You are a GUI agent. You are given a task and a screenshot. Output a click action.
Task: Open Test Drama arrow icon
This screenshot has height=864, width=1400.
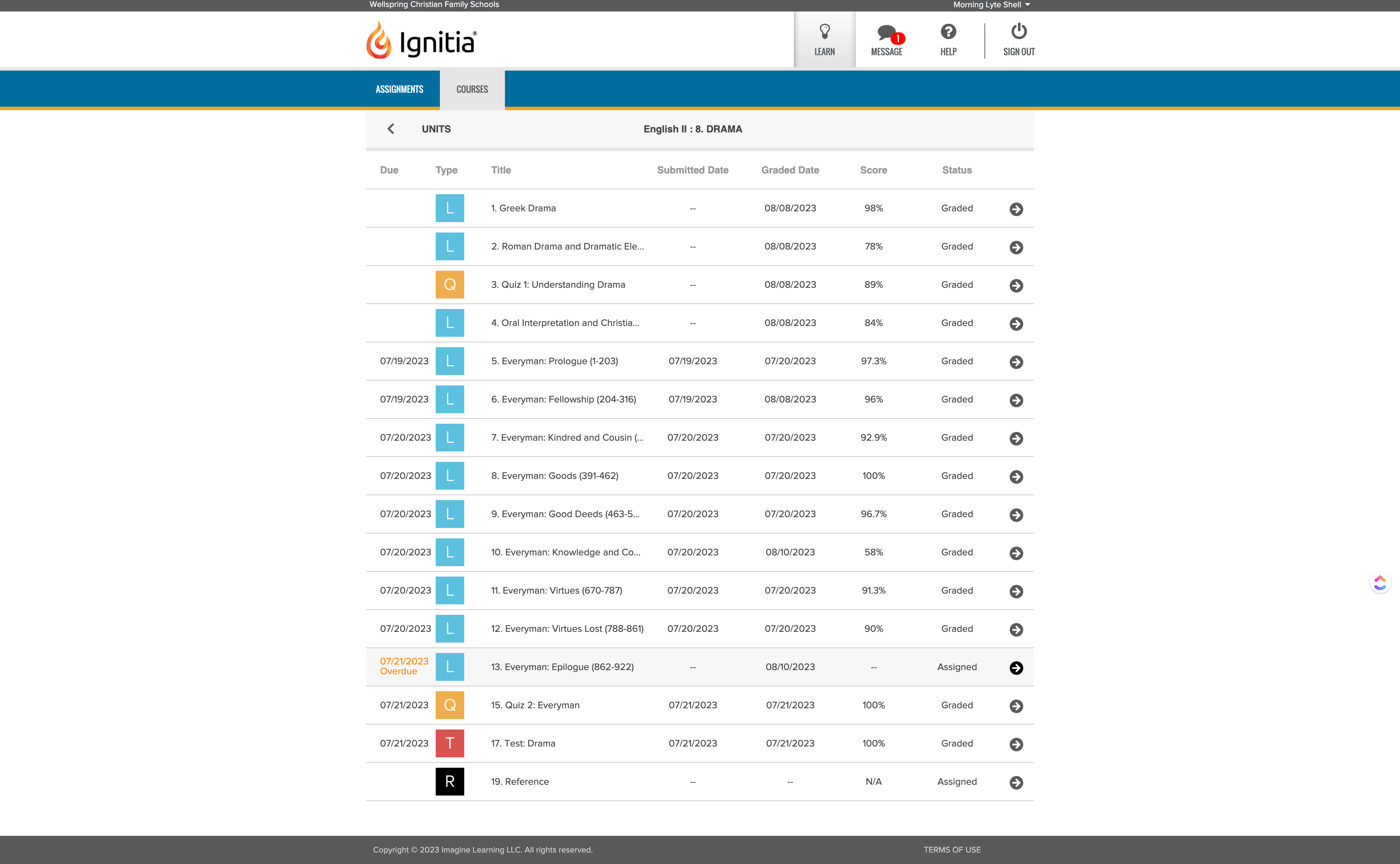[1016, 744]
